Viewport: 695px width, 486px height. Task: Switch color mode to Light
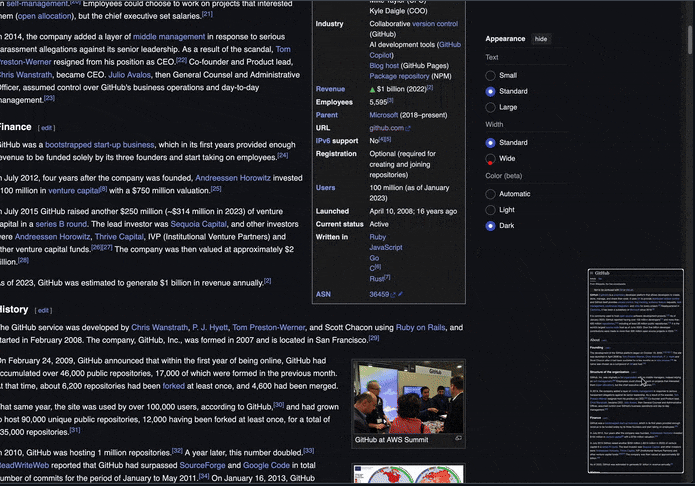(x=491, y=210)
